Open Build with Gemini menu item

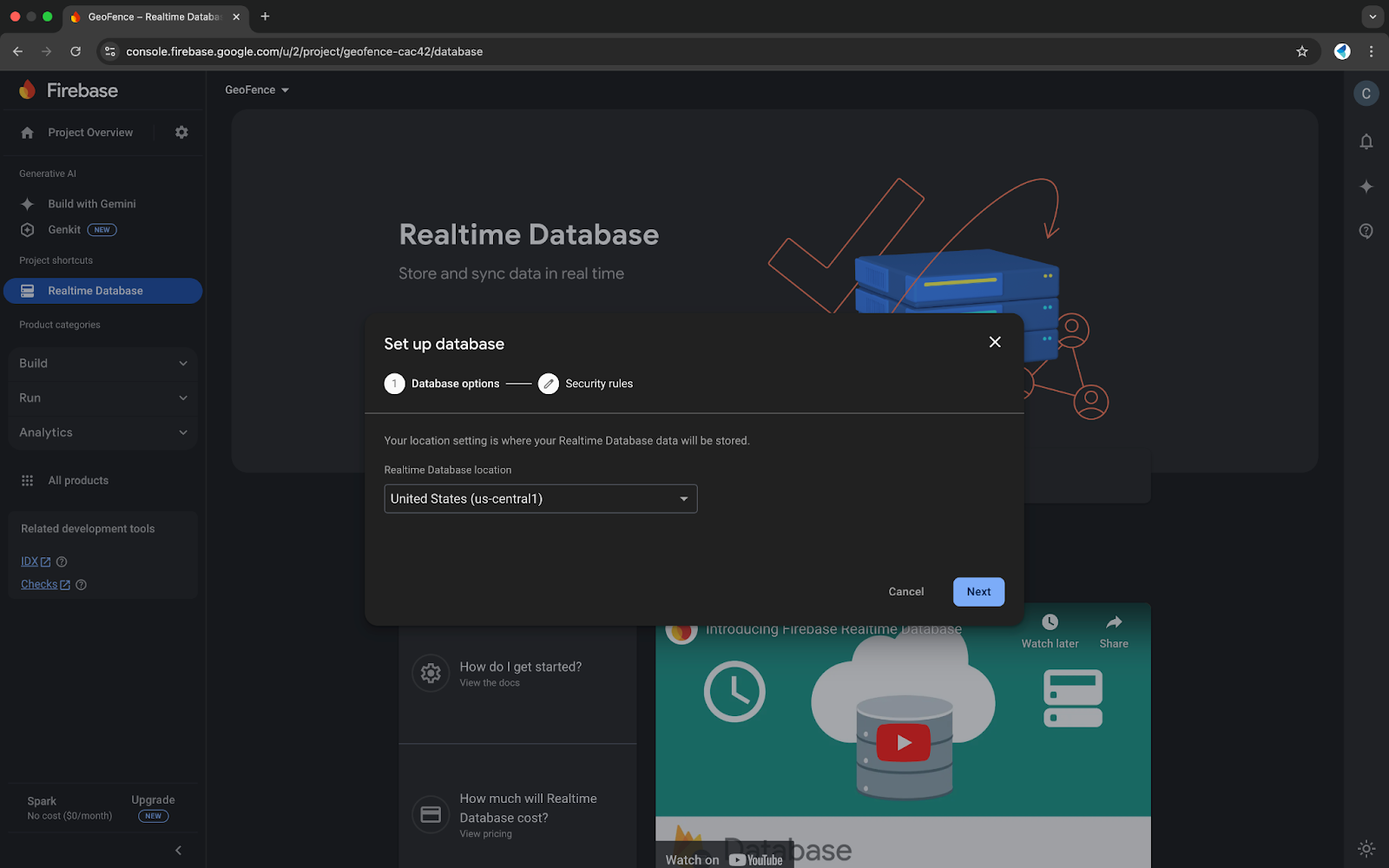click(92, 204)
